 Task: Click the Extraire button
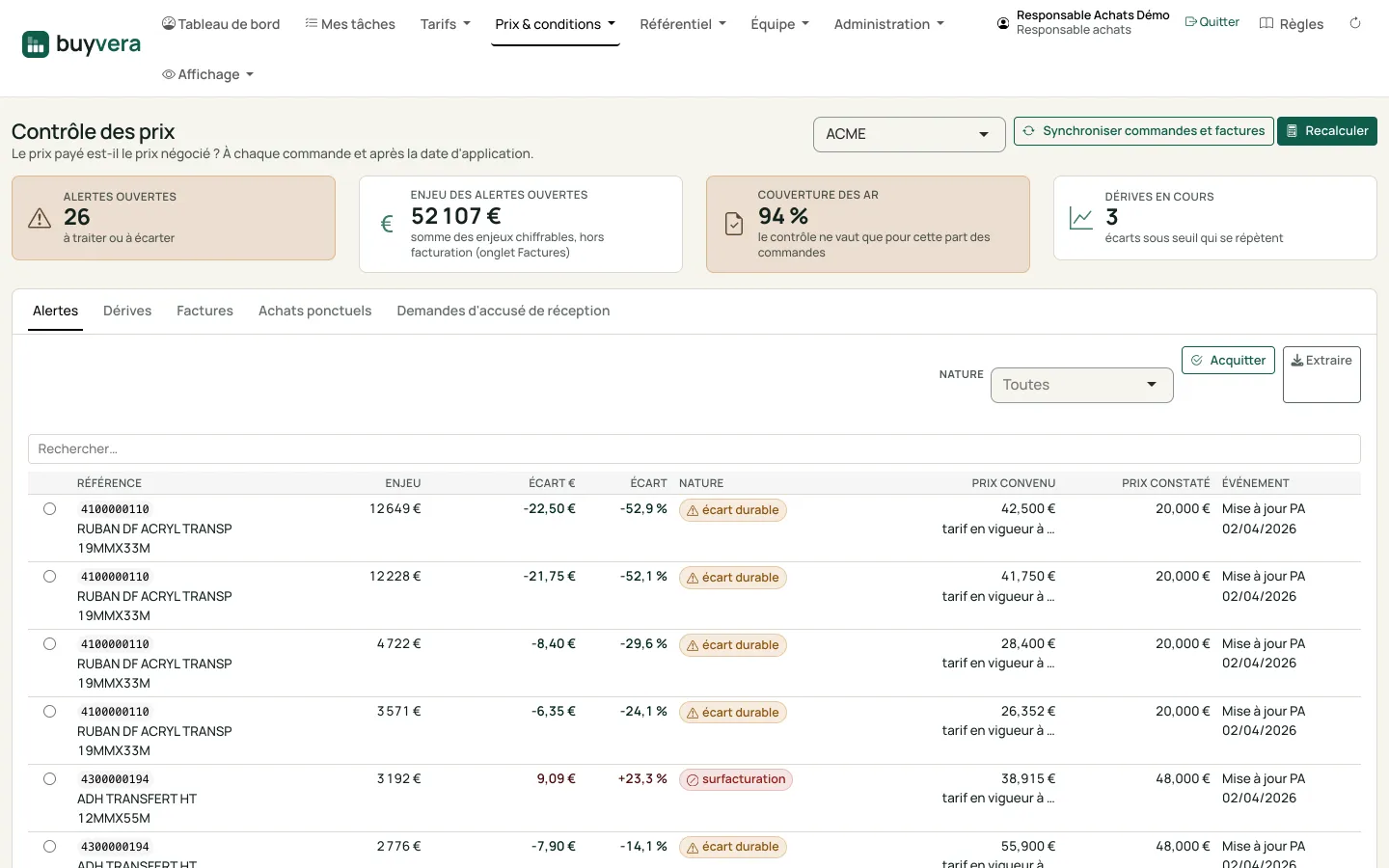click(1321, 374)
